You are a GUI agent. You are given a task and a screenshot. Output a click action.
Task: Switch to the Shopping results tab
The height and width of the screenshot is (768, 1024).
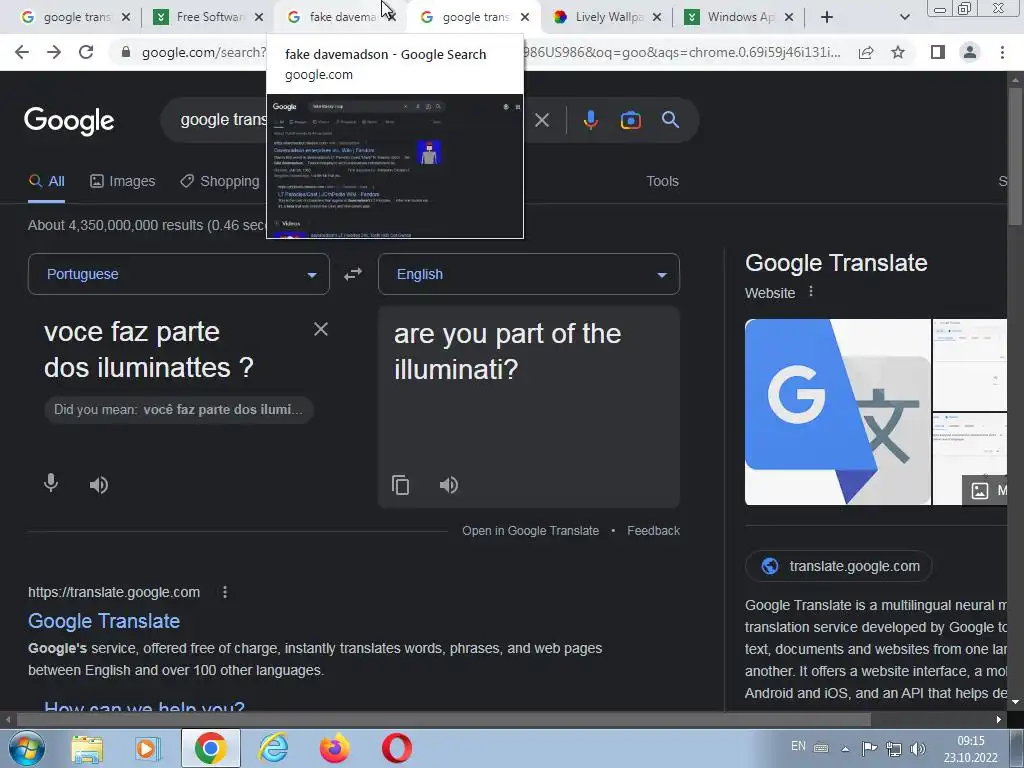(220, 181)
